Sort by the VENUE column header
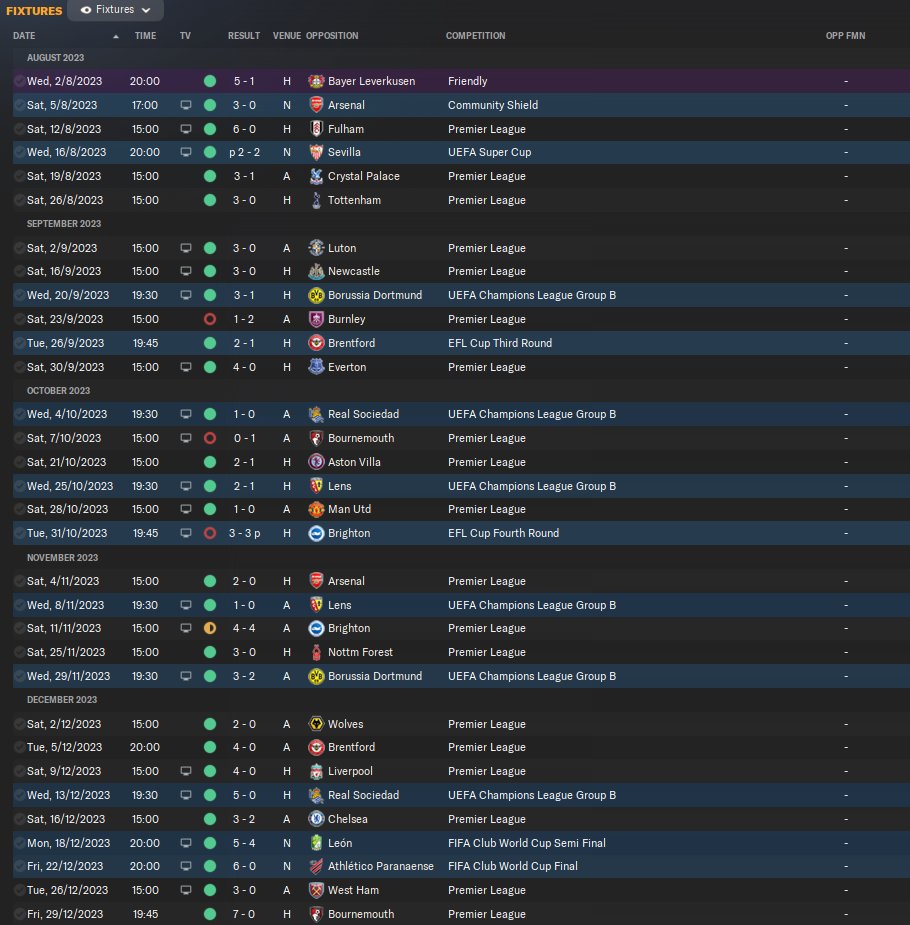Image resolution: width=910 pixels, height=925 pixels. 287,36
